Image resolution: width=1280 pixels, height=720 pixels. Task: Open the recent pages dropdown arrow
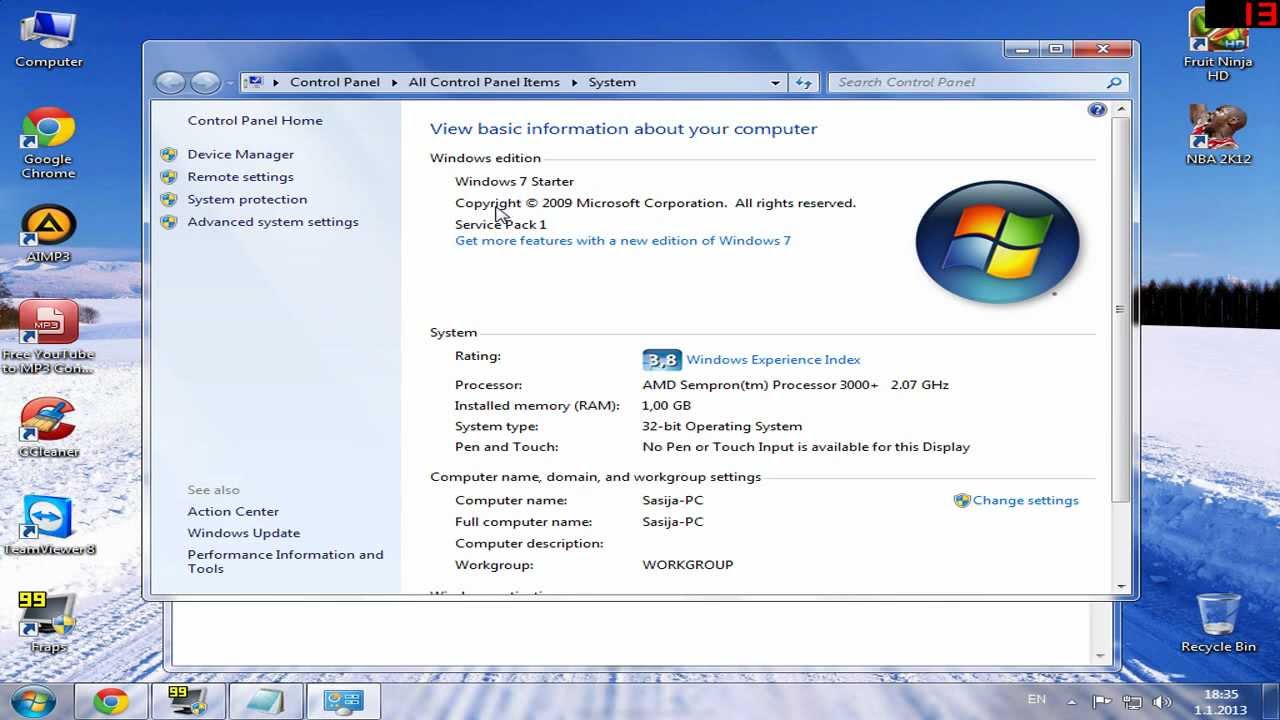(x=230, y=83)
